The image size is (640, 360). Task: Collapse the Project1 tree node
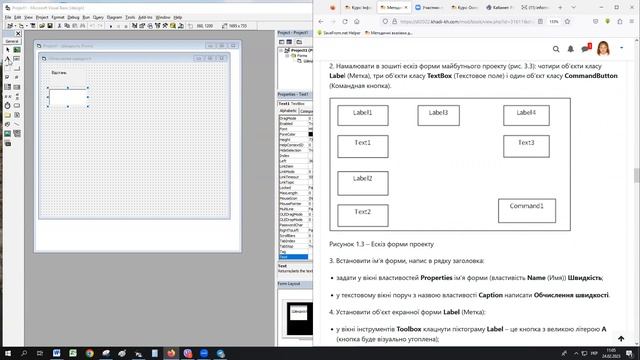pos(281,50)
